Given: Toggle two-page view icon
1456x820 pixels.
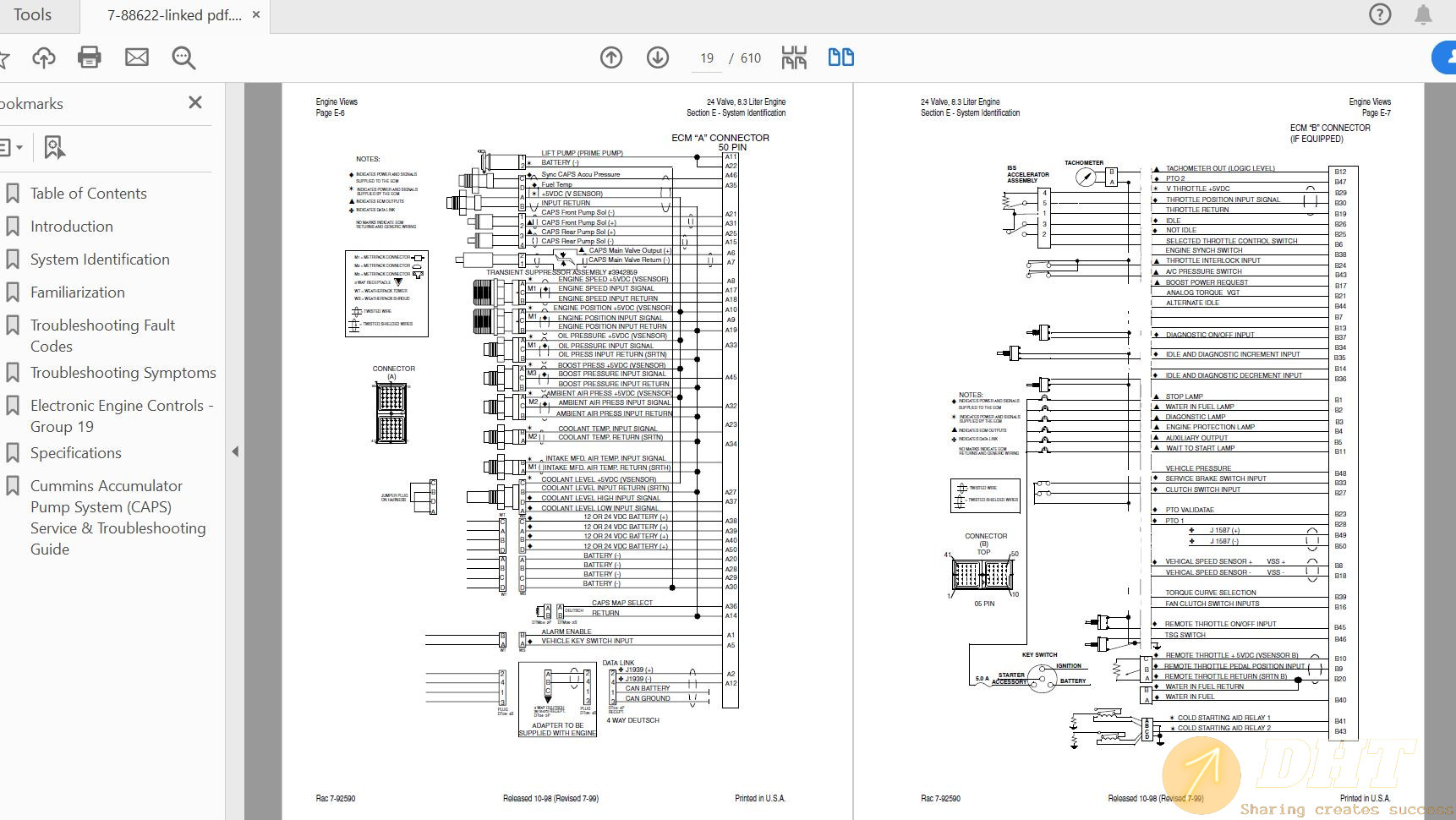Looking at the screenshot, I should click(x=840, y=57).
